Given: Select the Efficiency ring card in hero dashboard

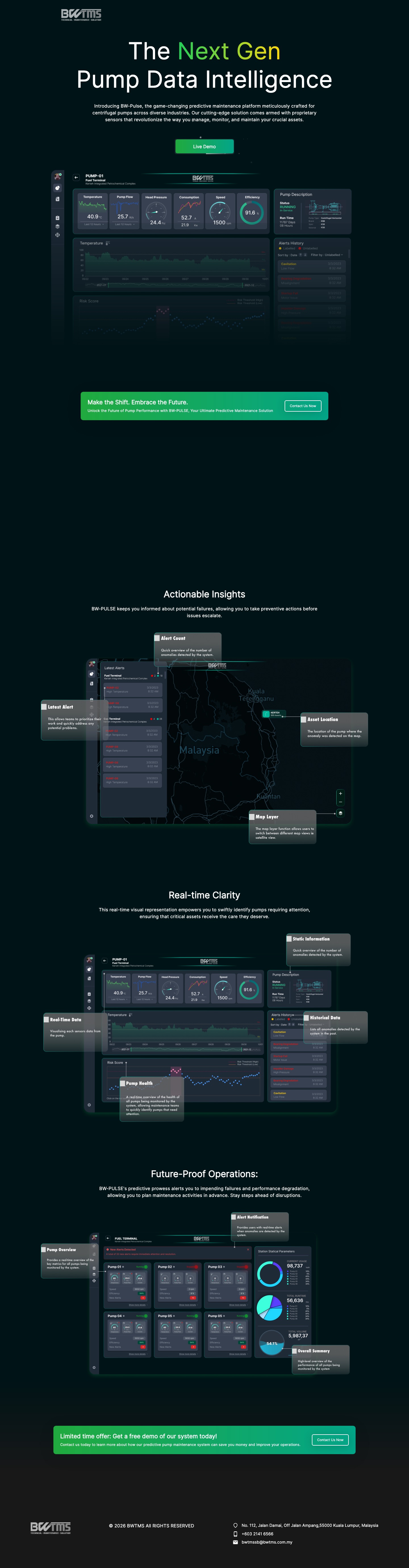Looking at the screenshot, I should 252,211.
